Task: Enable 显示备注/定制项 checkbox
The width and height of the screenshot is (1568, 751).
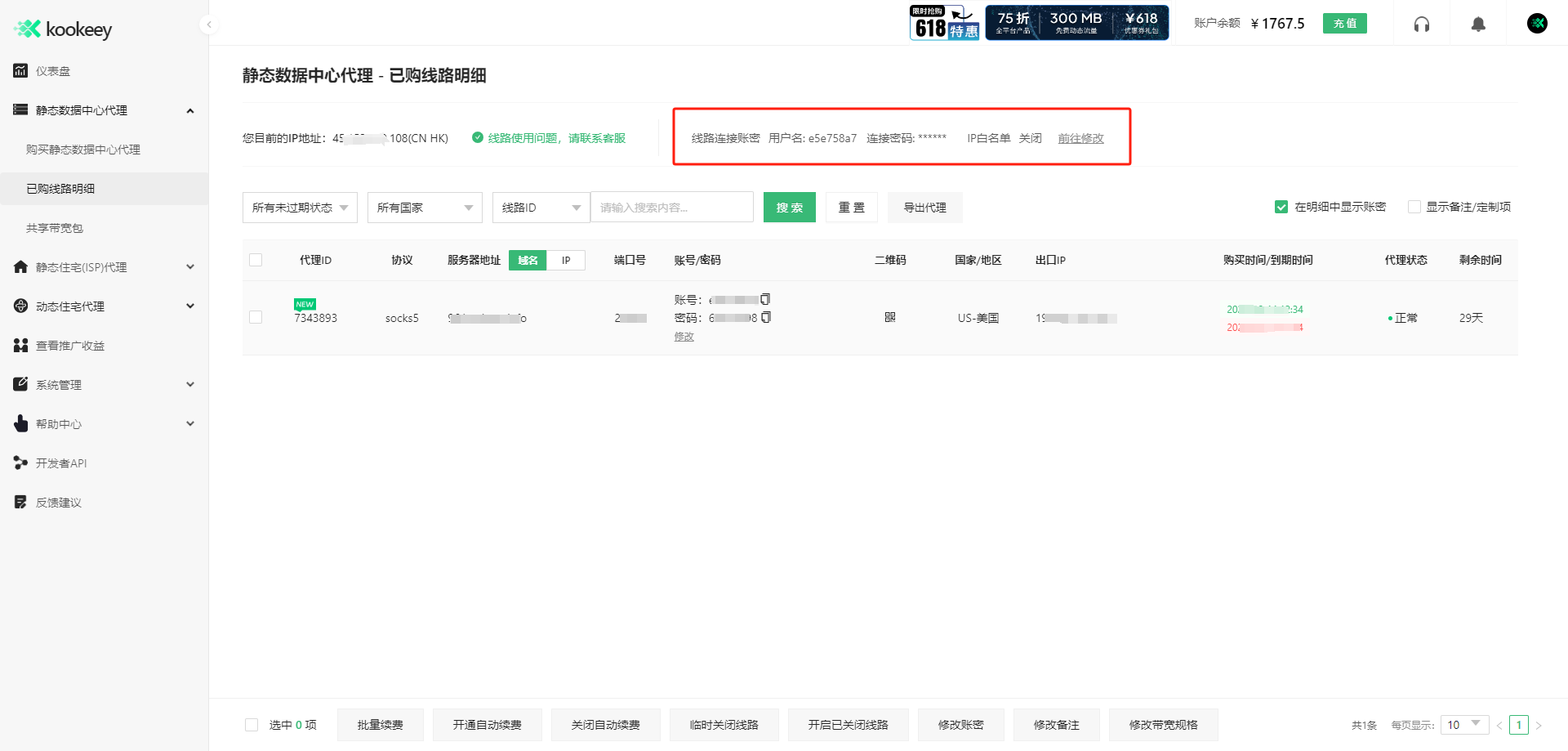Action: point(1414,206)
